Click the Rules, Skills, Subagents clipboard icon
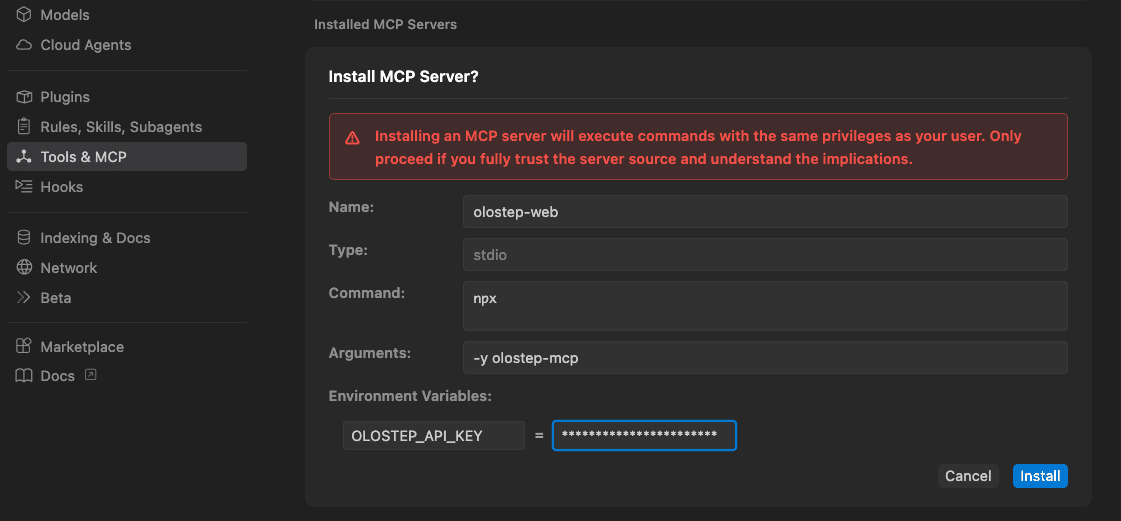Screen dimensions: 1121x521 (x=24, y=126)
